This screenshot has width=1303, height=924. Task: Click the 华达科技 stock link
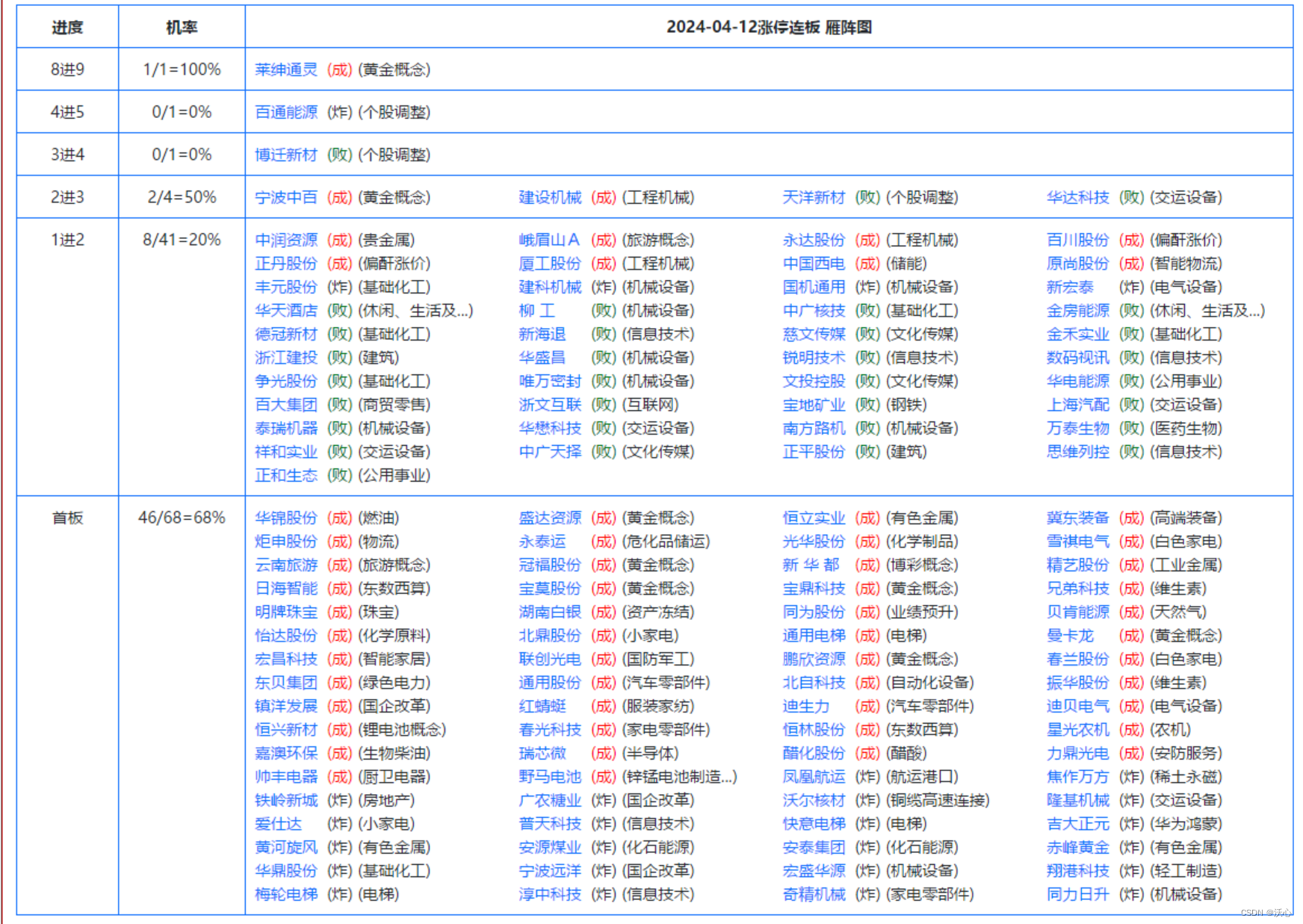click(x=1077, y=197)
